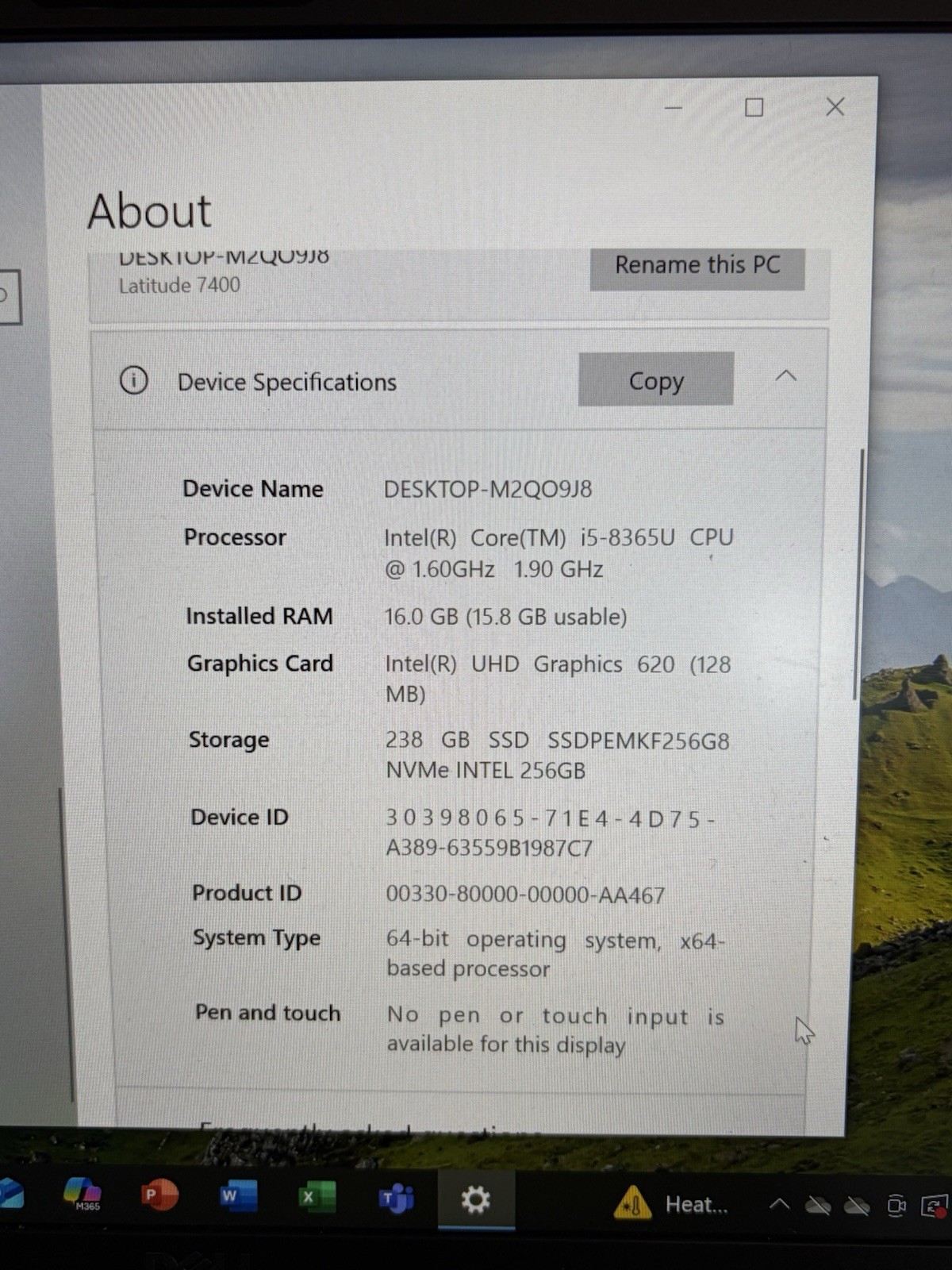Click the Device ID label
Image resolution: width=952 pixels, height=1270 pixels.
pyautogui.click(x=240, y=817)
